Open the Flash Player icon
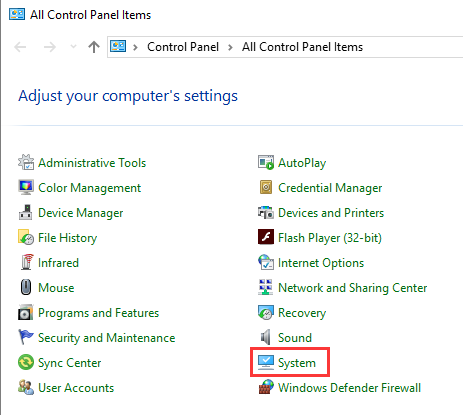The width and height of the screenshot is (463, 415). [x=266, y=237]
